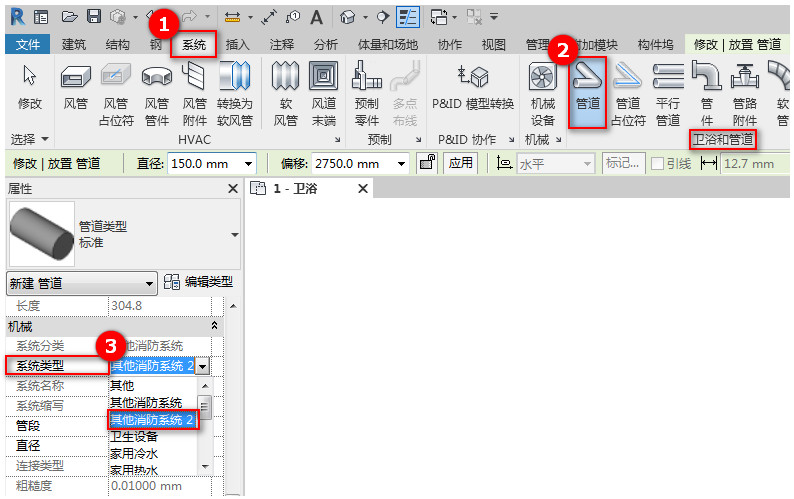The height and width of the screenshot is (499, 794).
Task: Toggle the Leader (引线) checkbox
Action: [657, 164]
